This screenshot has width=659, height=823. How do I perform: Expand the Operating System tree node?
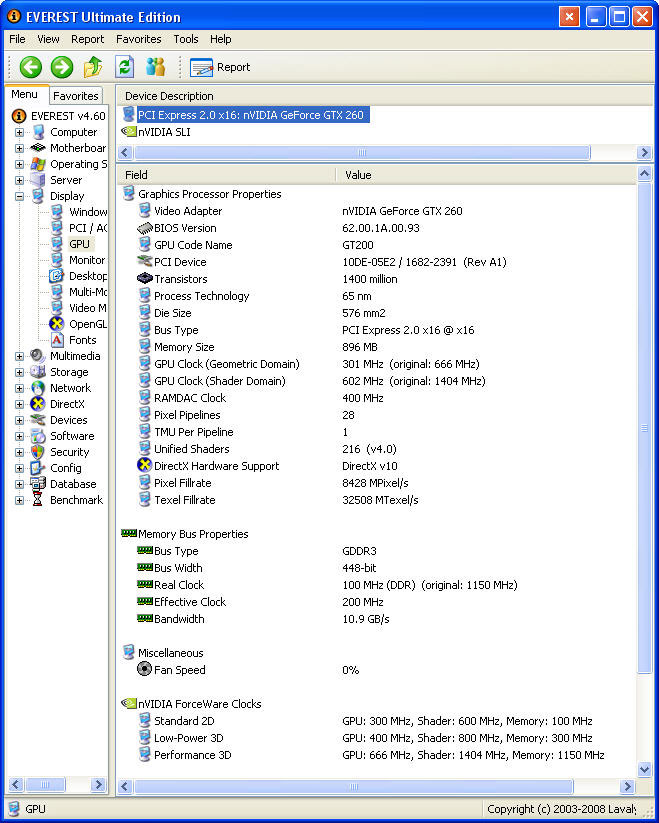[19, 164]
